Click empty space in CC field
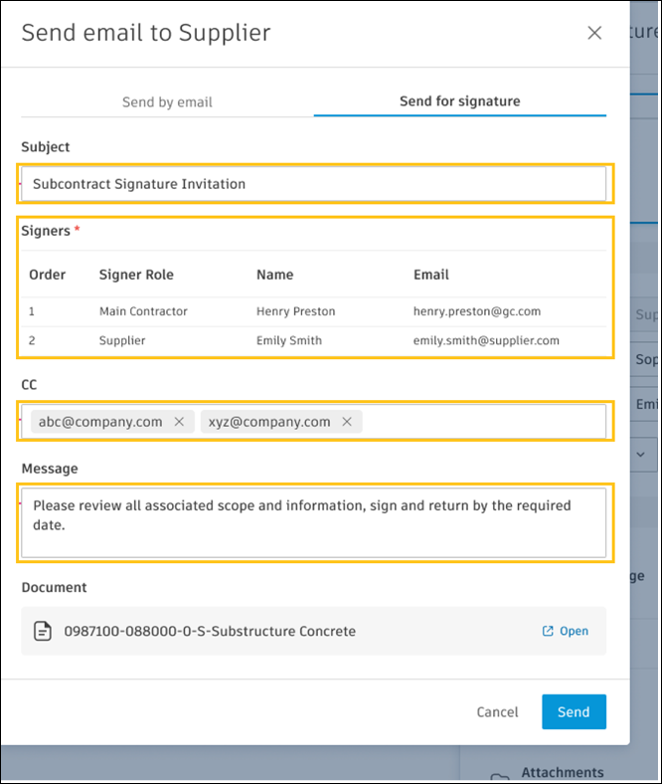 [480, 422]
